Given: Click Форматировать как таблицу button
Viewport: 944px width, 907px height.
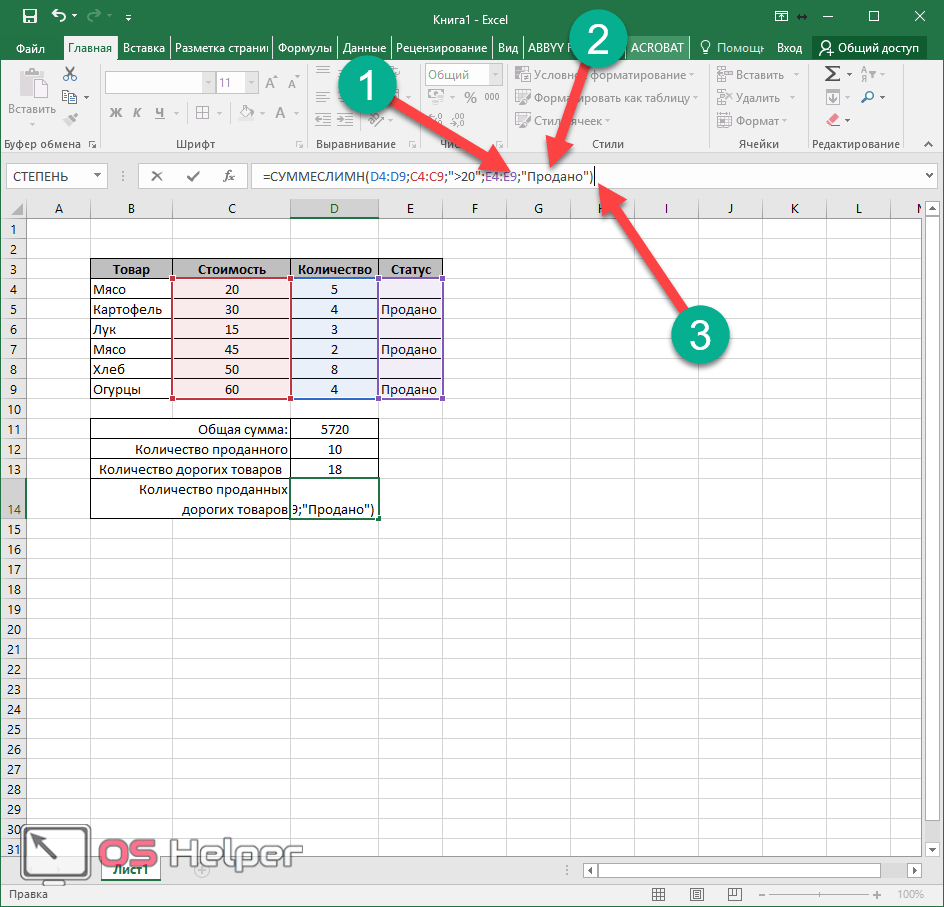Looking at the screenshot, I should click(x=607, y=98).
